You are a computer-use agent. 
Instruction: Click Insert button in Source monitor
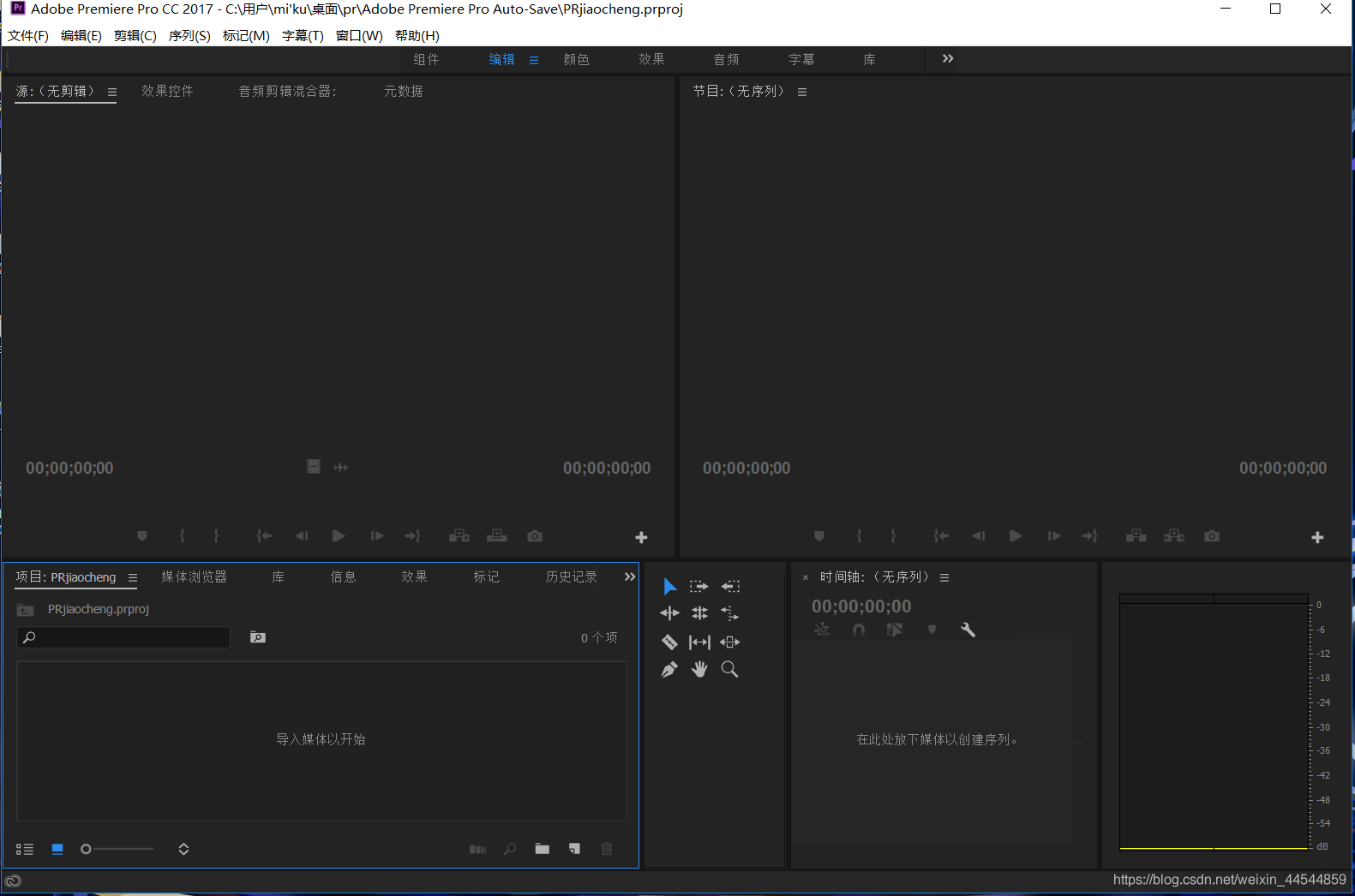[x=459, y=536]
